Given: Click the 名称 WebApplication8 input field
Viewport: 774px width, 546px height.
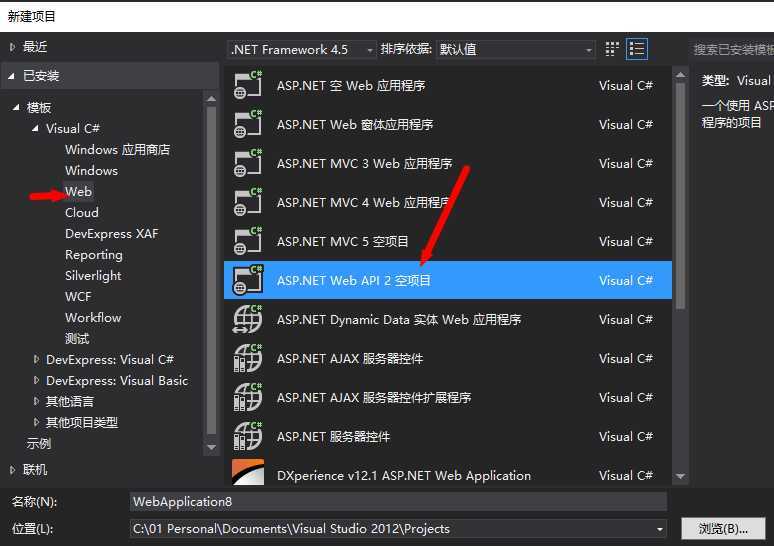Looking at the screenshot, I should pos(398,502).
